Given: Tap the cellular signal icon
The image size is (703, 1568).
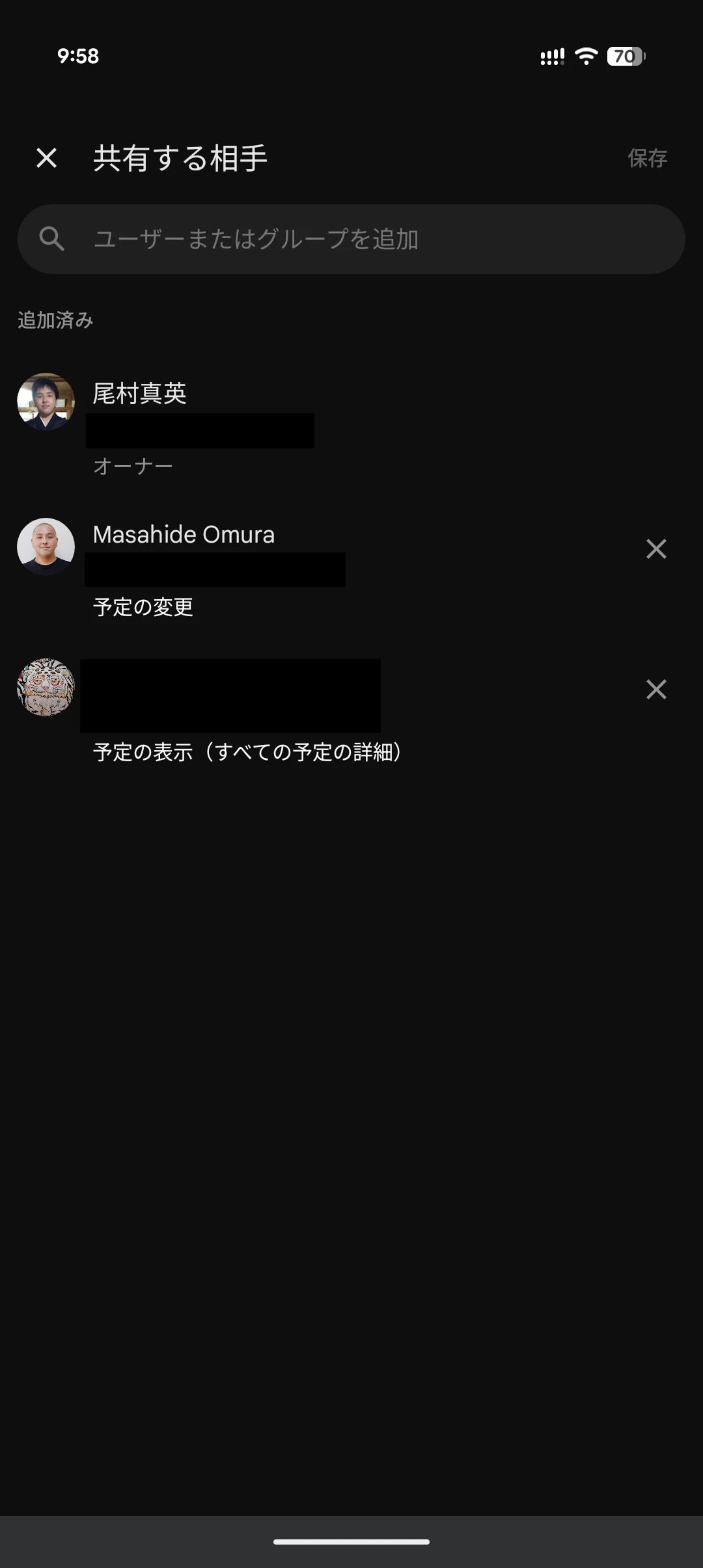Looking at the screenshot, I should coord(552,57).
